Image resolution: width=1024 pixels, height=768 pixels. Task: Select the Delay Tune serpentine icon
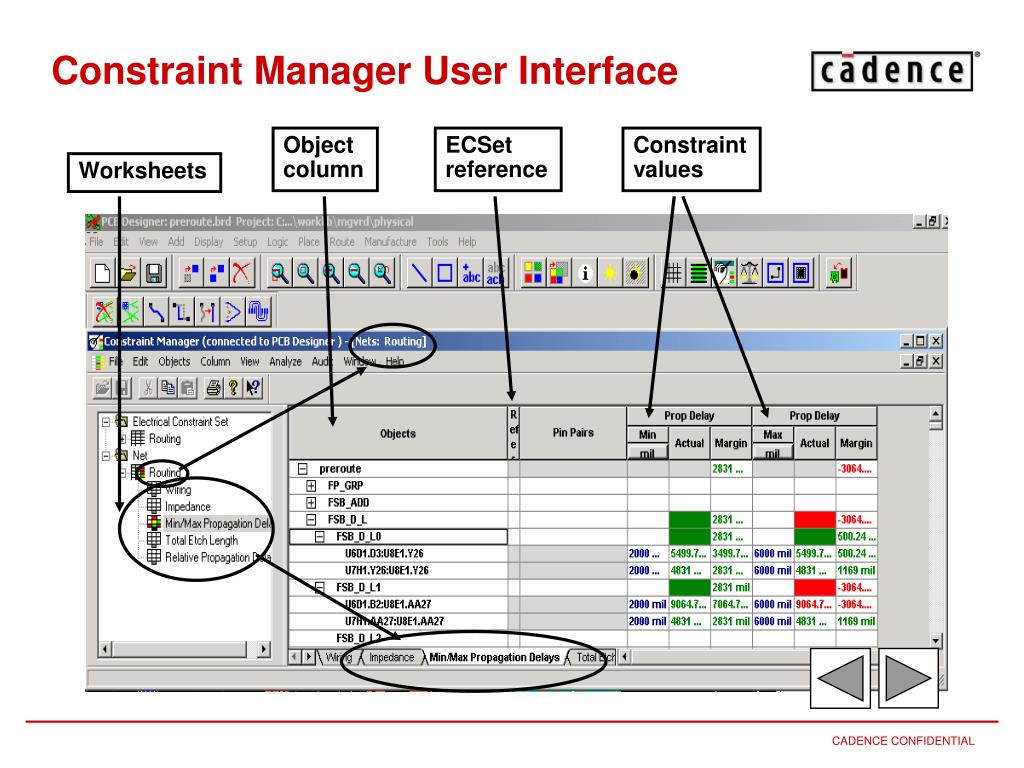(259, 312)
